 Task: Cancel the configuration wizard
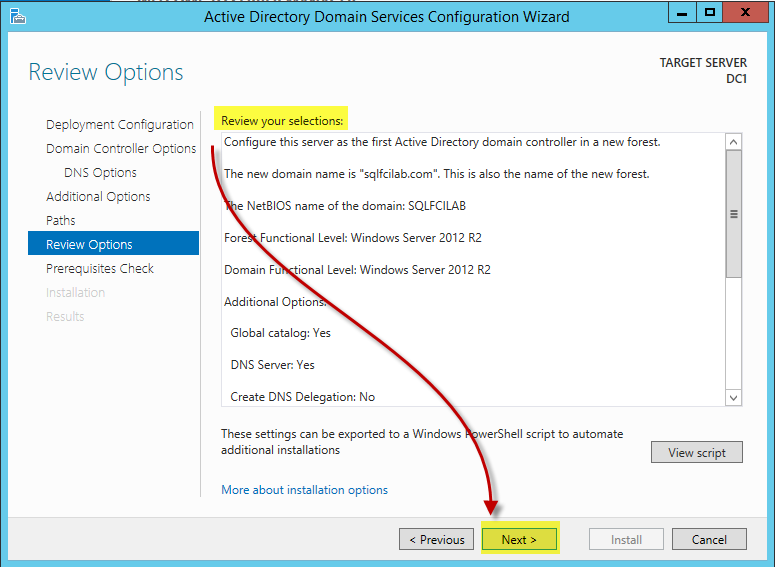point(709,539)
